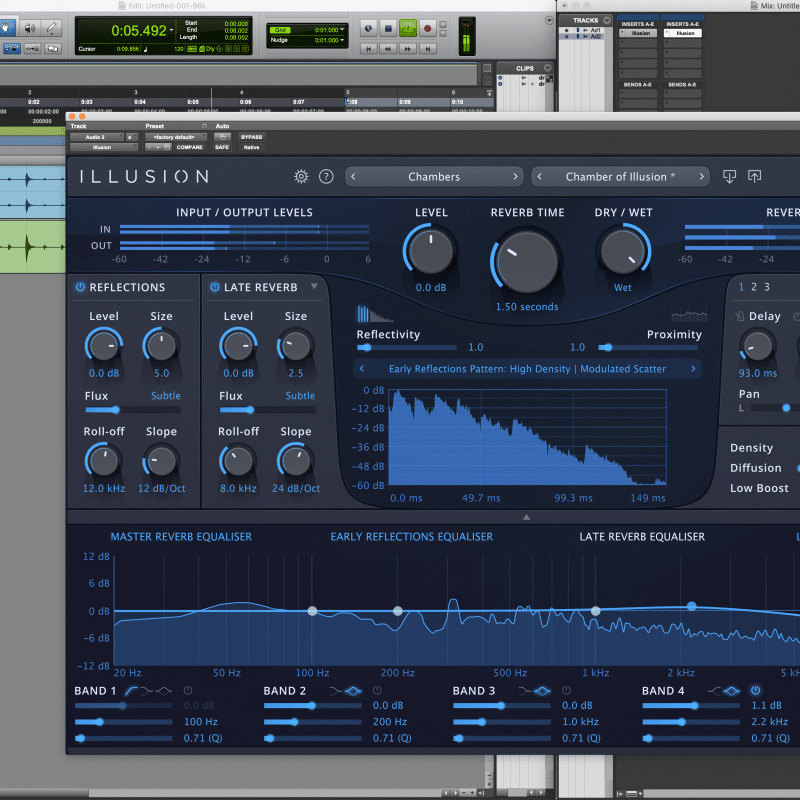The image size is (800, 800).
Task: Click the Native button in plugin header
Action: coord(252,147)
